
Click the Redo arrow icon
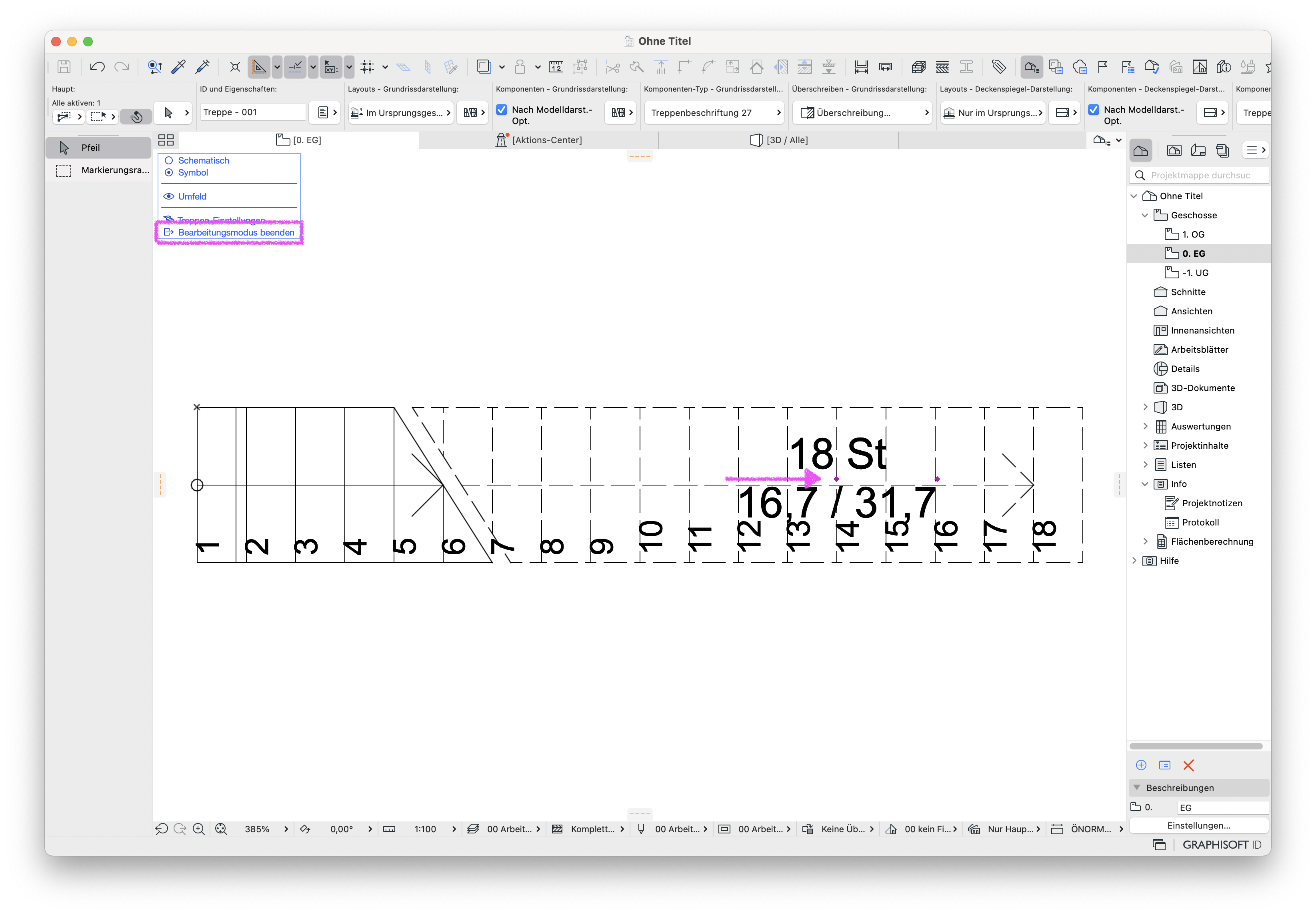[x=122, y=67]
